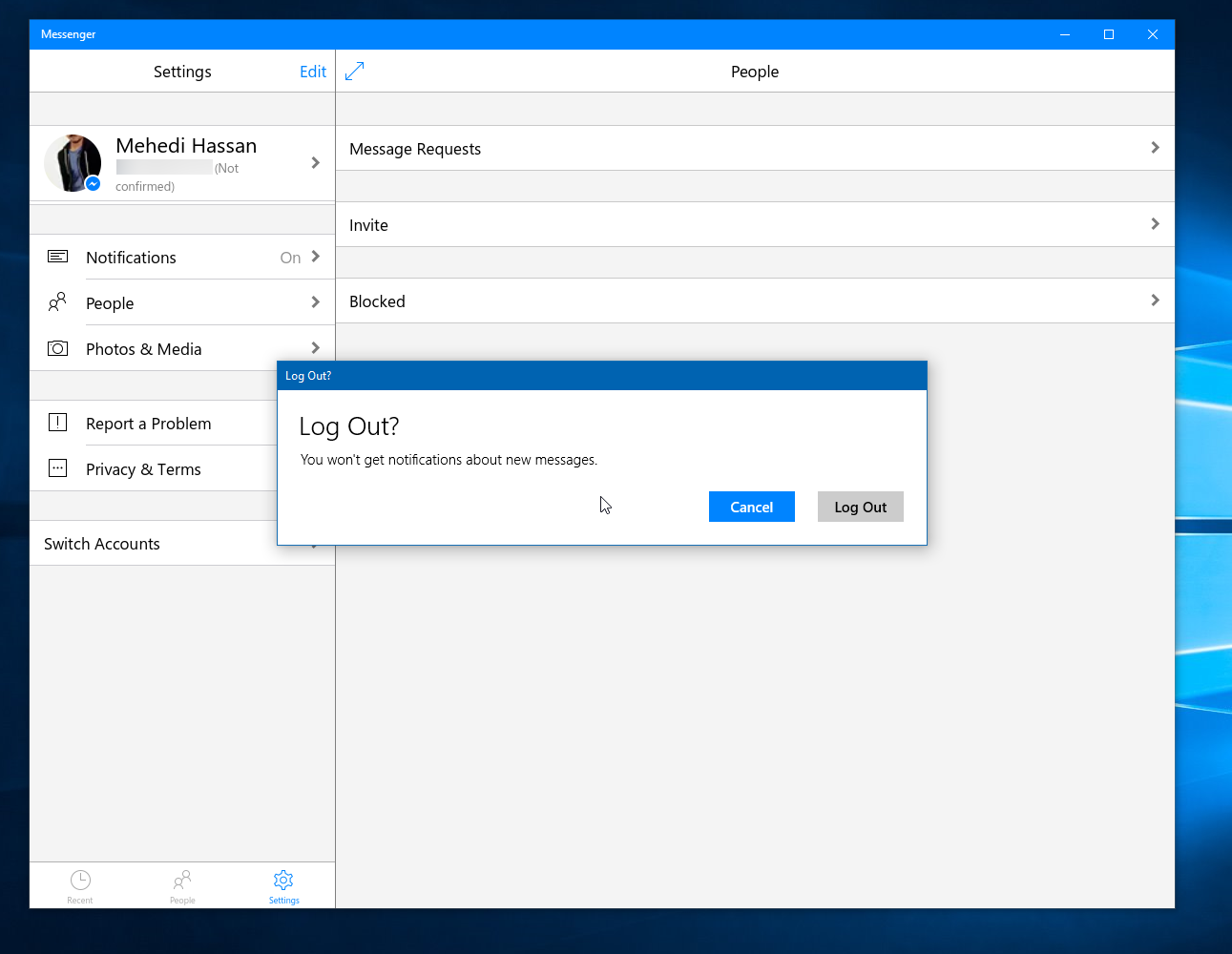Click the notifications warning message in dialog
The width and height of the screenshot is (1232, 954).
click(x=449, y=460)
